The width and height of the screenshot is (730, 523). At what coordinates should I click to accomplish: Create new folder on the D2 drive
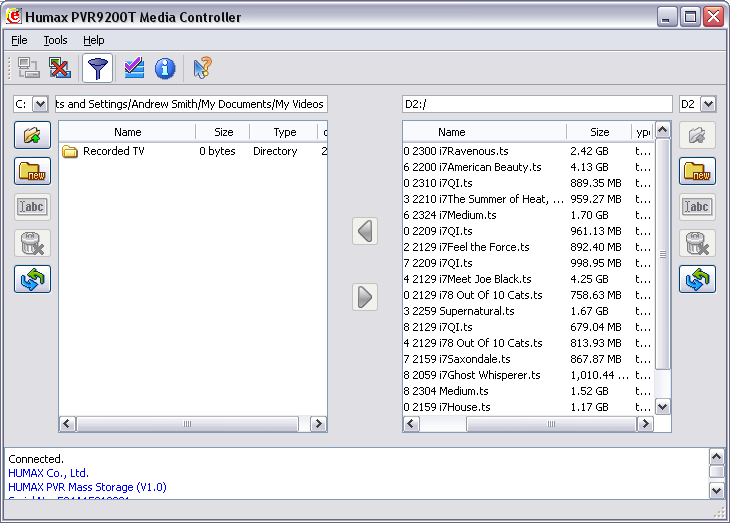point(697,171)
